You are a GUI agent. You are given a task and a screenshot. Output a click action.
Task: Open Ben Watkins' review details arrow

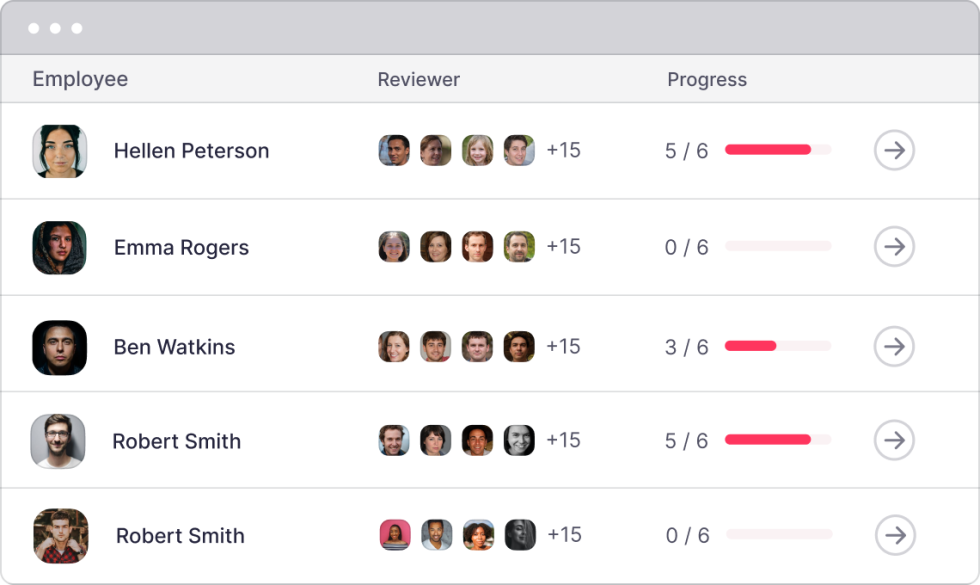[894, 347]
